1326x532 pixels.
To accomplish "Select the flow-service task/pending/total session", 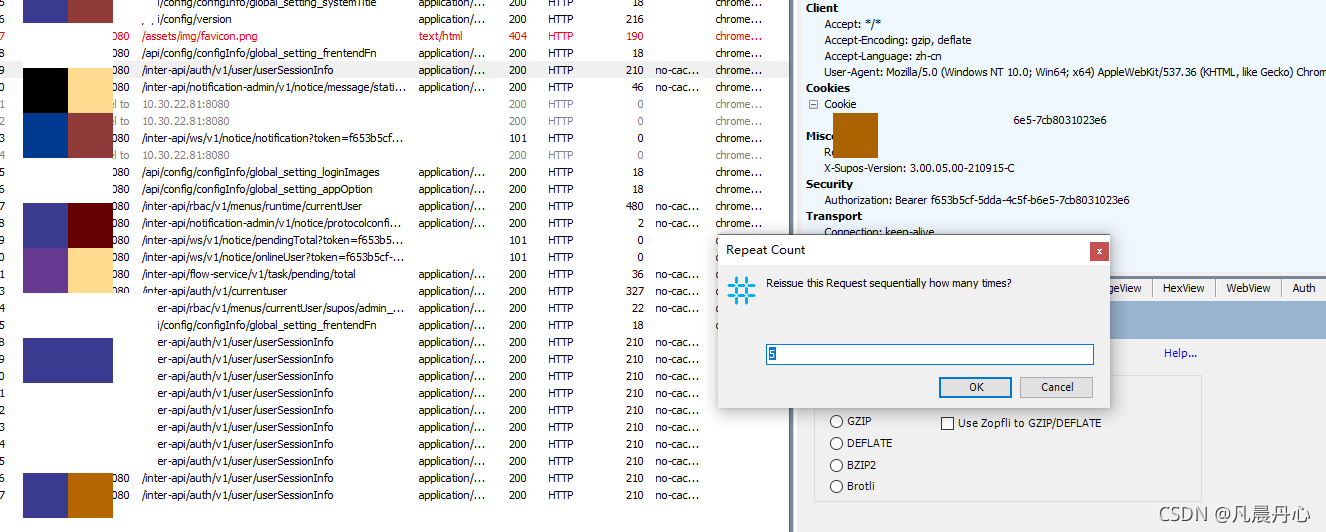I will click(395, 274).
